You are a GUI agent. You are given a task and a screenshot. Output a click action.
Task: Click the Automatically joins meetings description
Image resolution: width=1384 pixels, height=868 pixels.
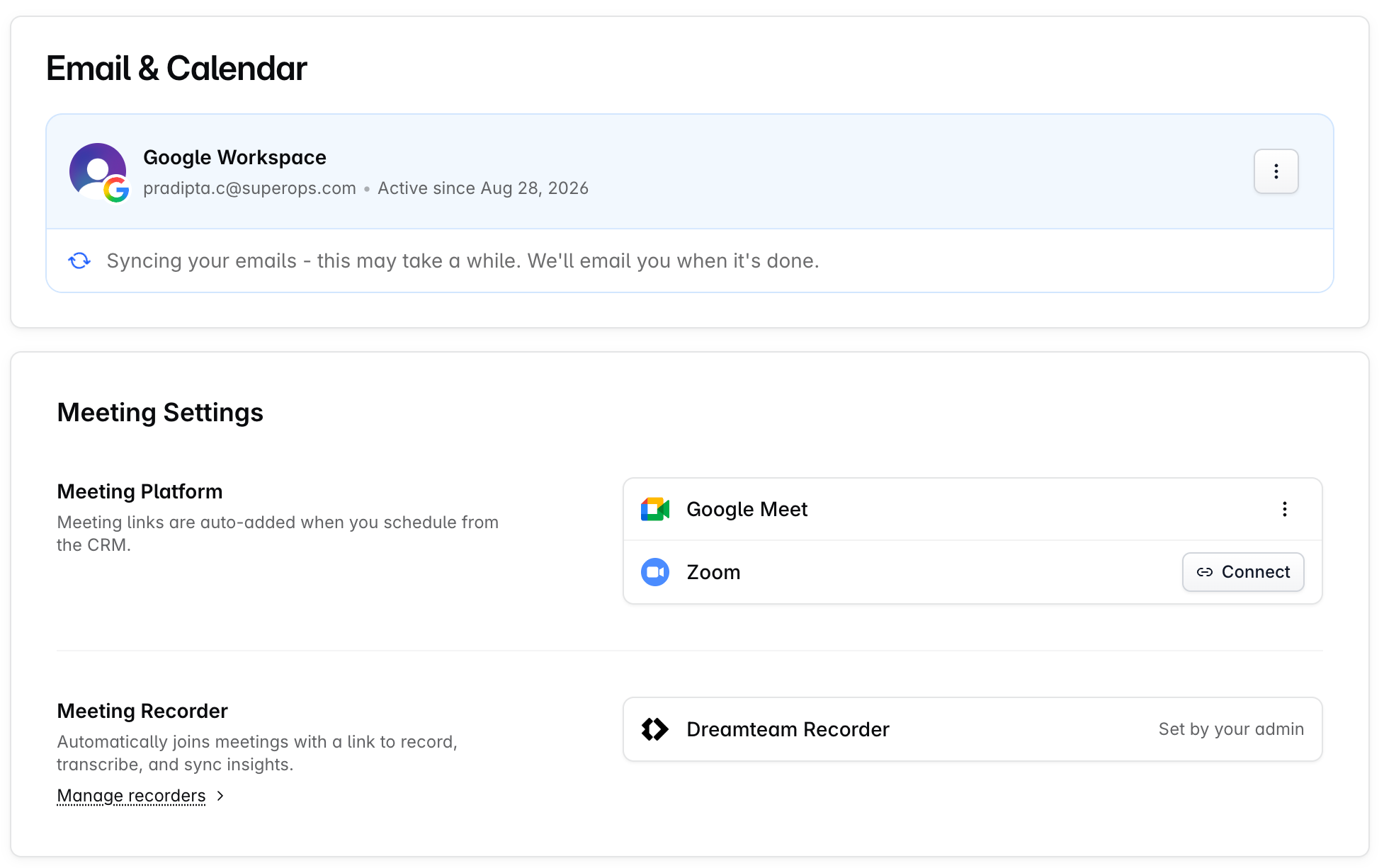[257, 753]
